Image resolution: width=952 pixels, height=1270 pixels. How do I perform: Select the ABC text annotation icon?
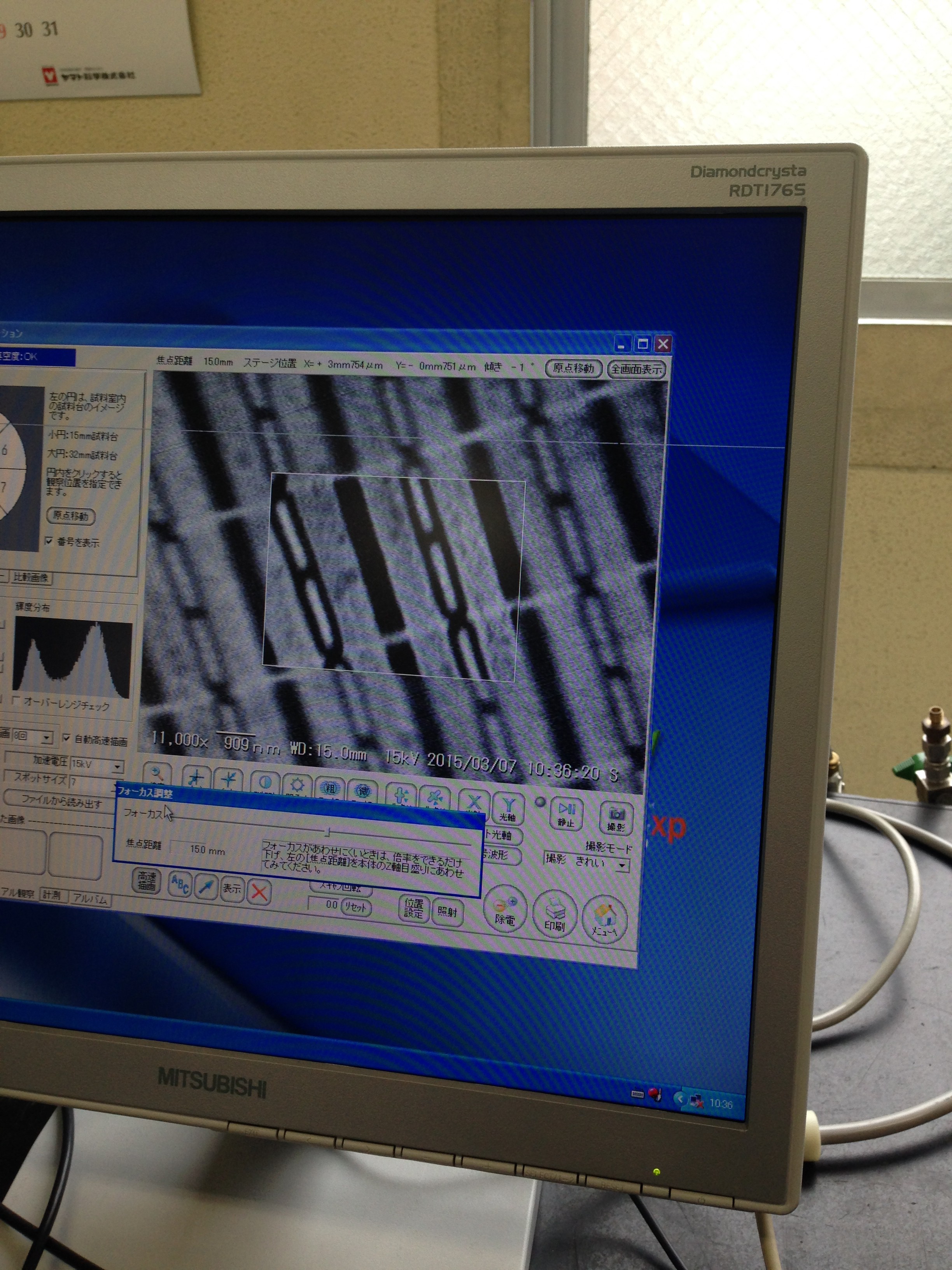click(180, 884)
